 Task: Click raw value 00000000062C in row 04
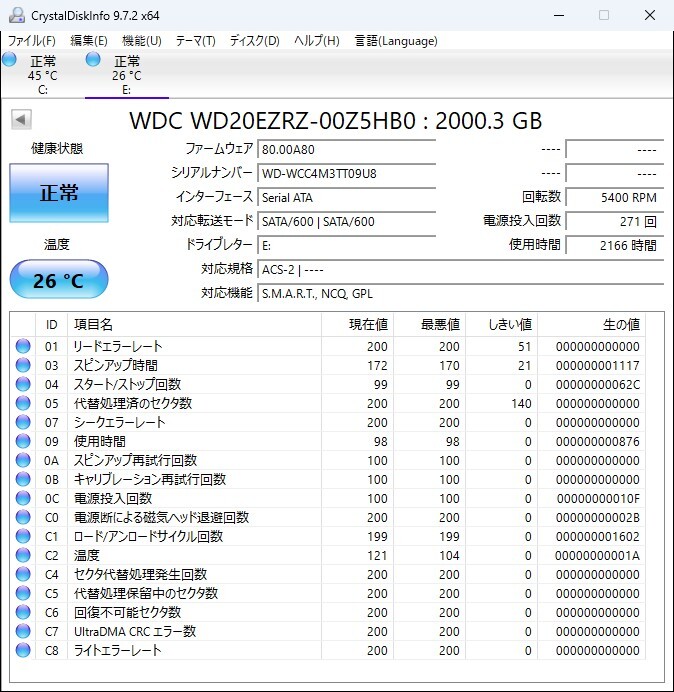597,384
